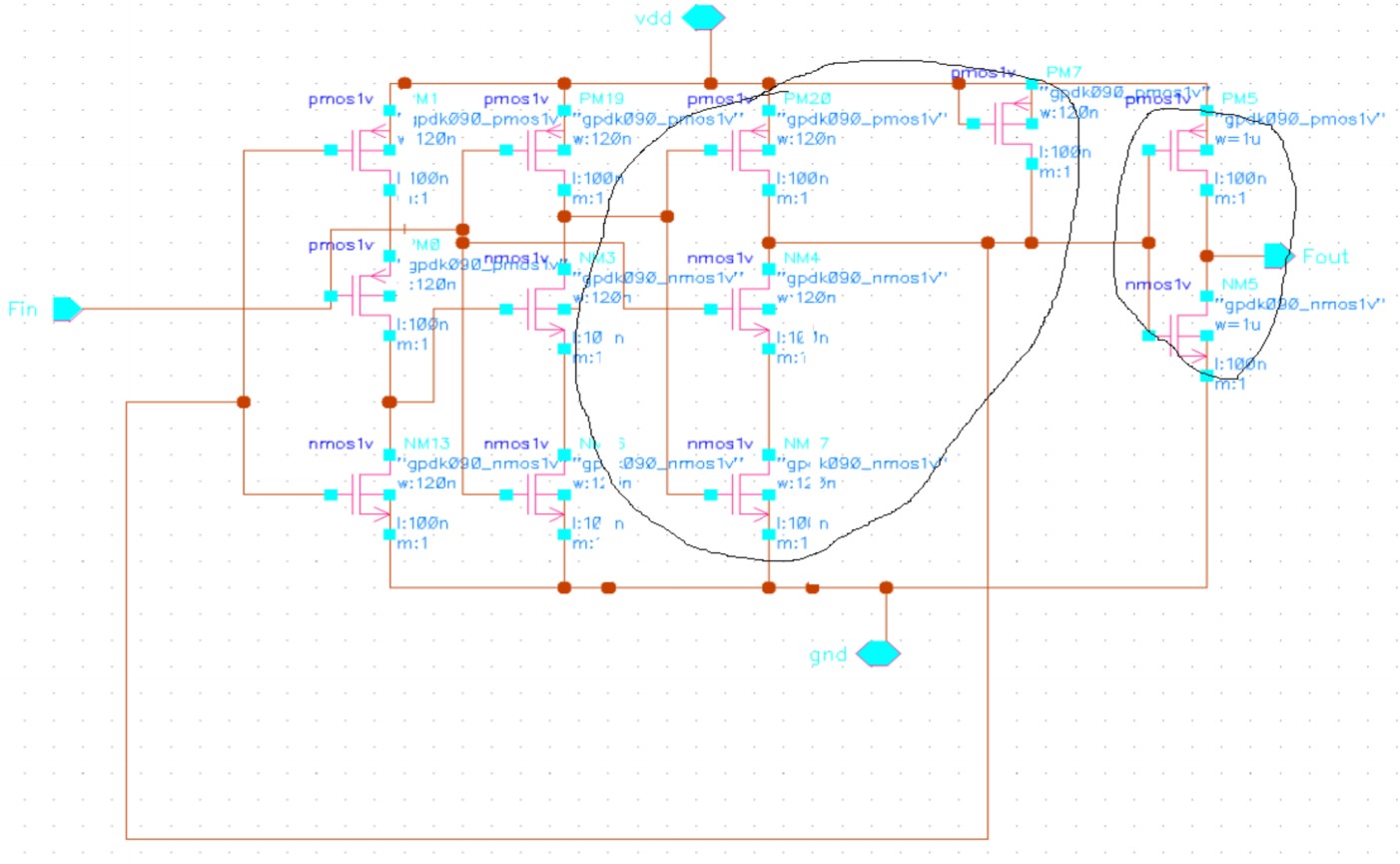Select the gnd pin symbol
1400x864 pixels.
[x=879, y=654]
